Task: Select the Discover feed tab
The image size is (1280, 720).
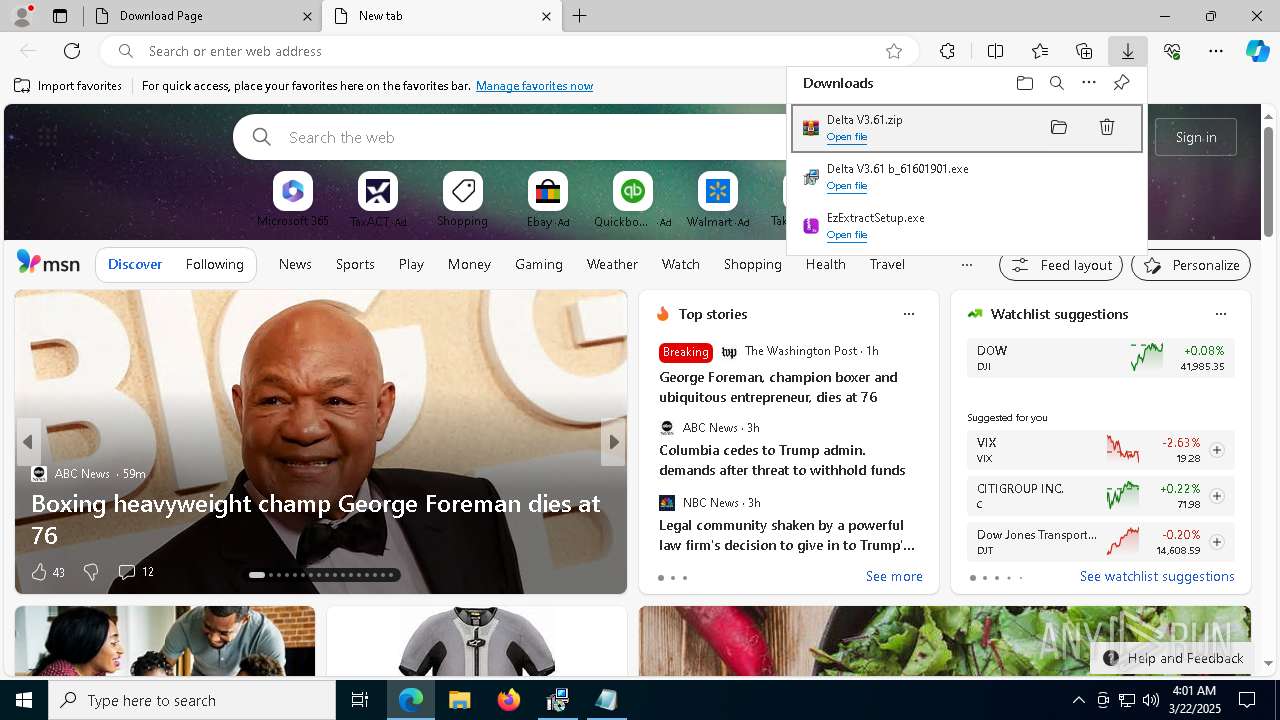Action: click(x=135, y=264)
